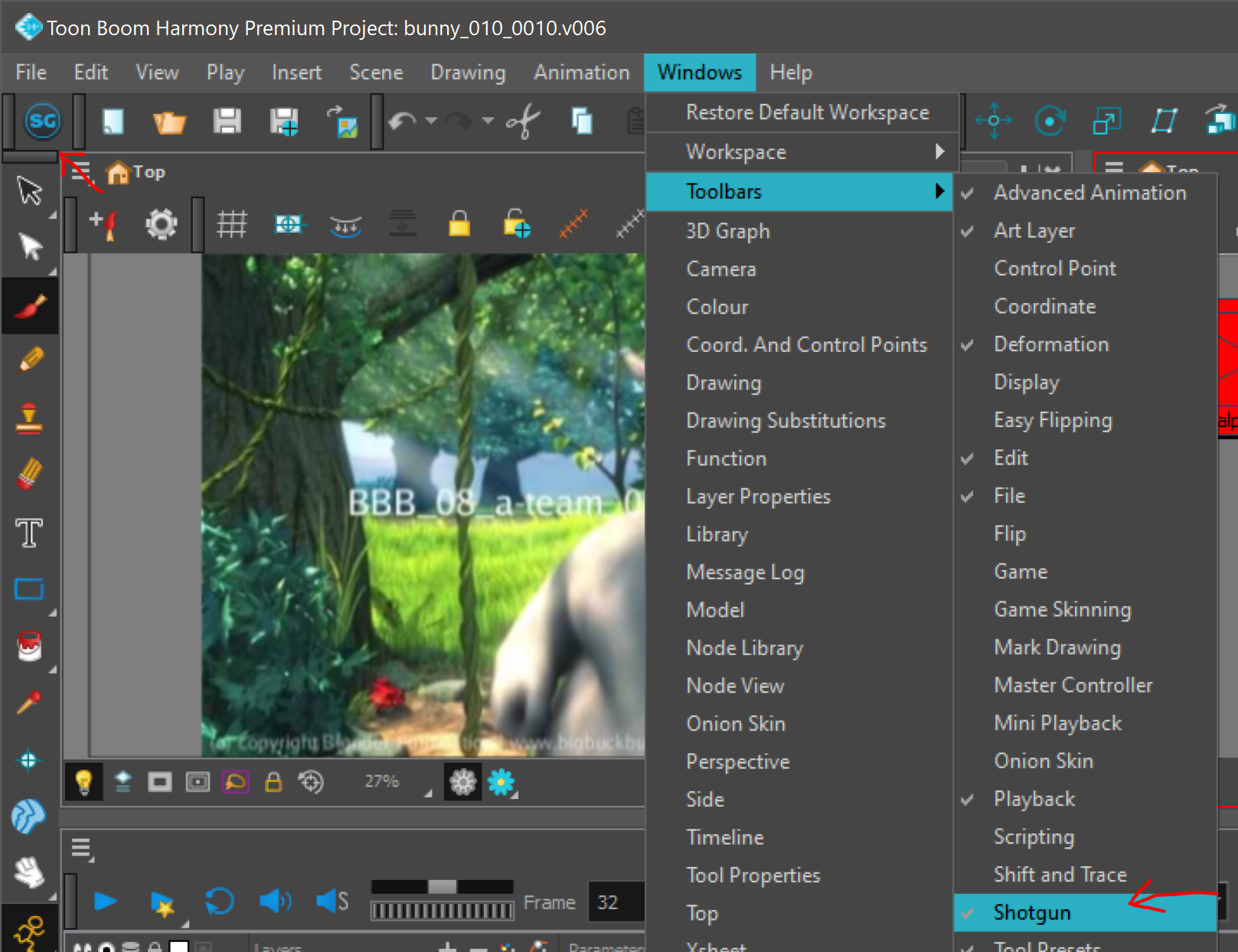Screen dimensions: 1238x952
Task: Select the Rectangle shape tool
Action: (29, 589)
